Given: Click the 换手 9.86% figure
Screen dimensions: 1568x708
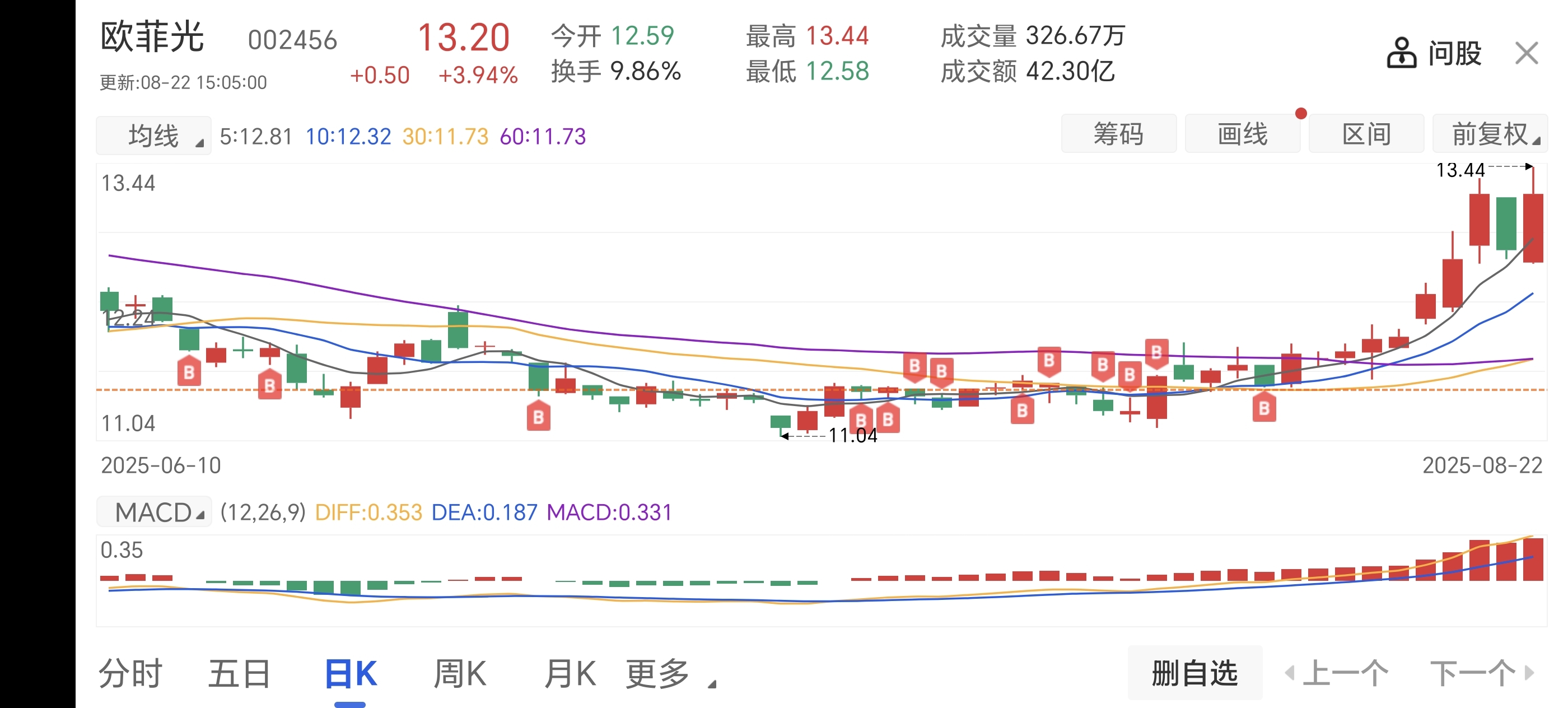Looking at the screenshot, I should 616,71.
